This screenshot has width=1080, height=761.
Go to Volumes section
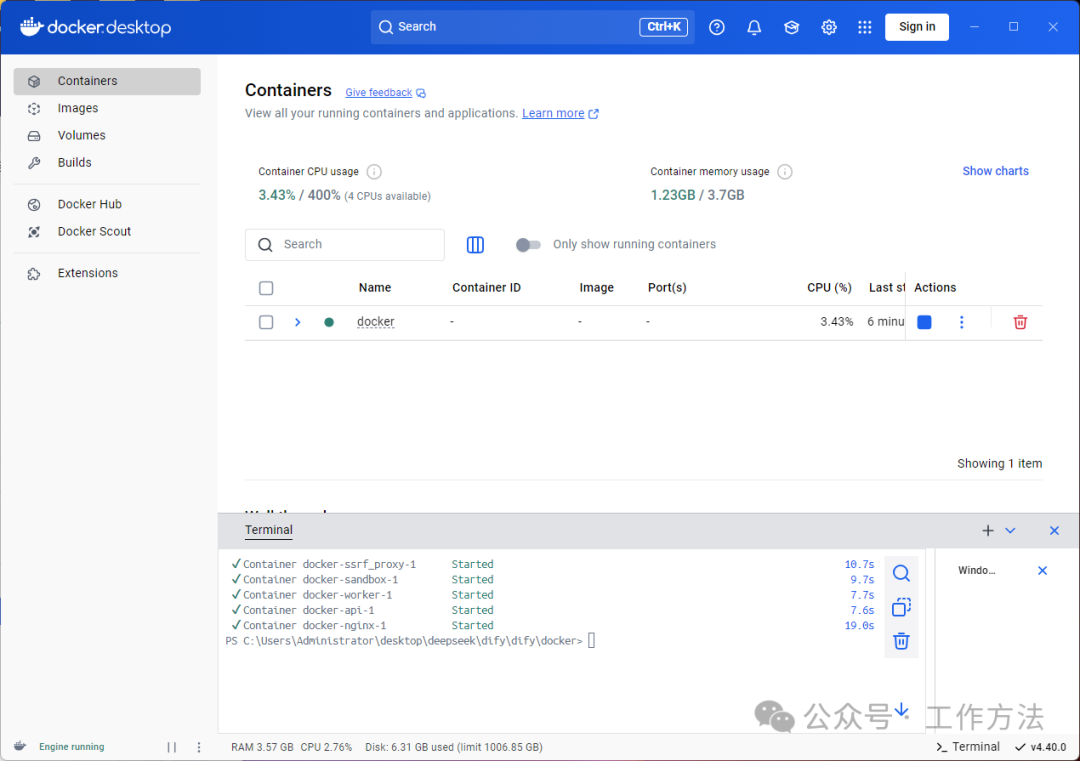click(x=107, y=136)
